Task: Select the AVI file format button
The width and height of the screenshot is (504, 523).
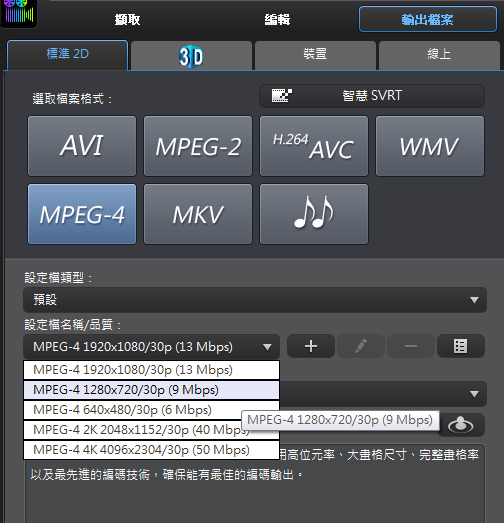Action: point(82,146)
